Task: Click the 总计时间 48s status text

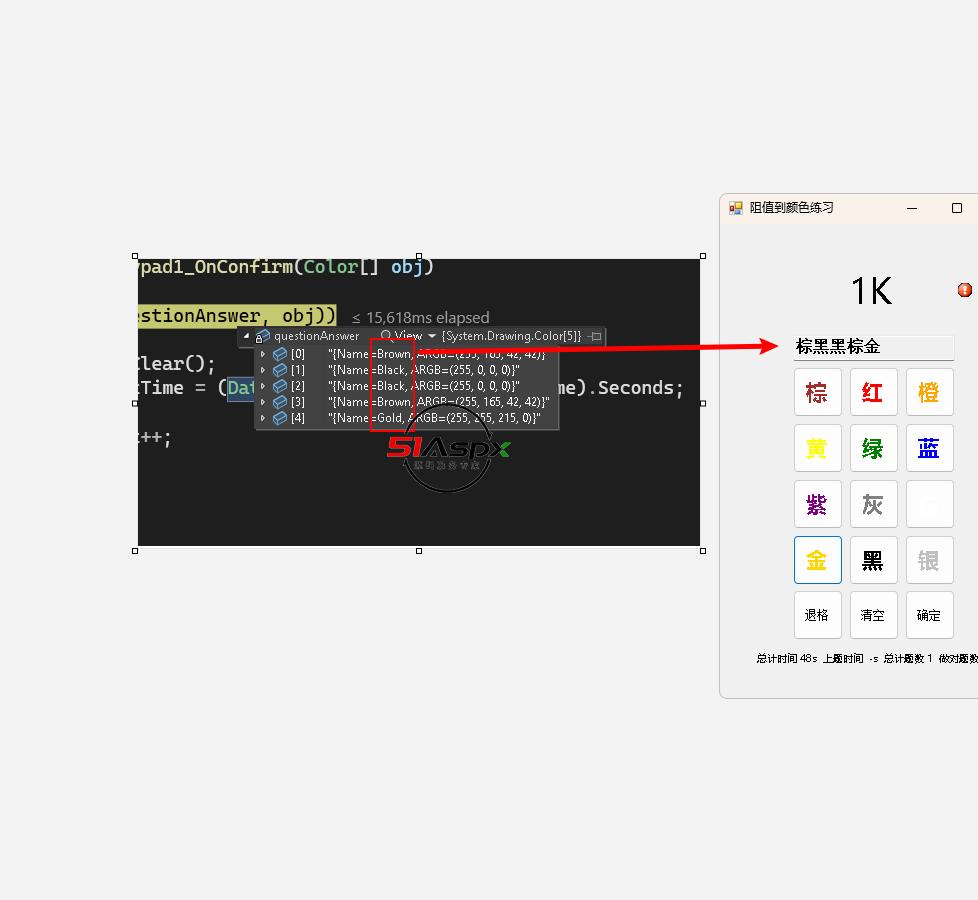Action: [787, 659]
